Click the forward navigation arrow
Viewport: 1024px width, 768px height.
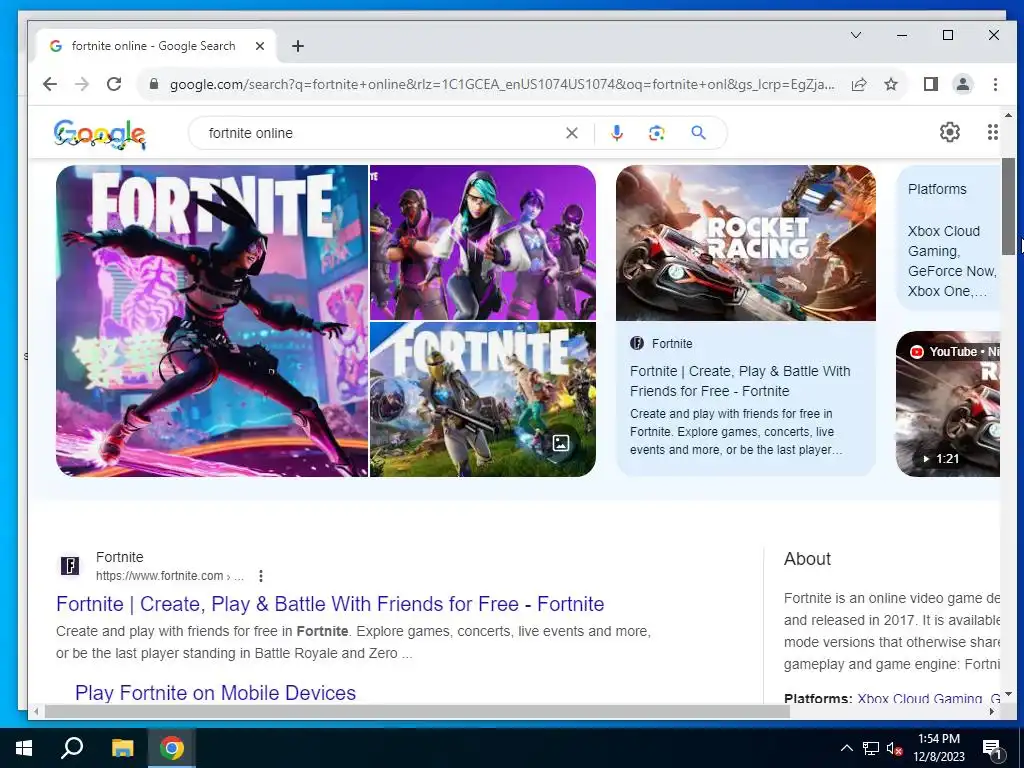click(82, 84)
